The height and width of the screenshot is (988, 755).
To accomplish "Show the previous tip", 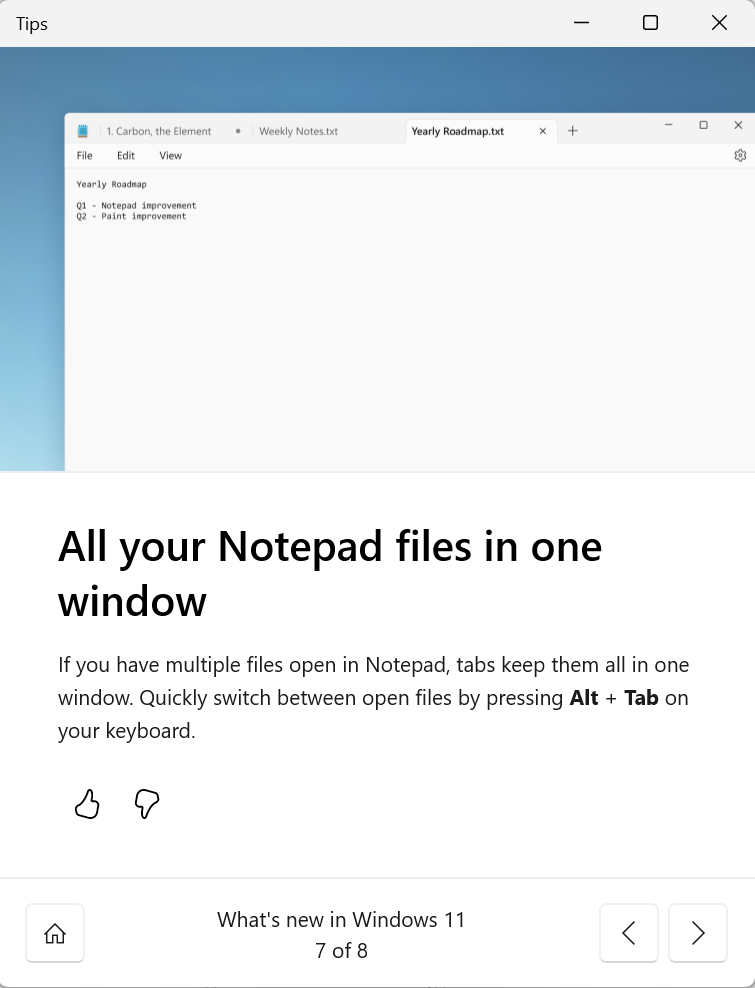I will tap(628, 933).
